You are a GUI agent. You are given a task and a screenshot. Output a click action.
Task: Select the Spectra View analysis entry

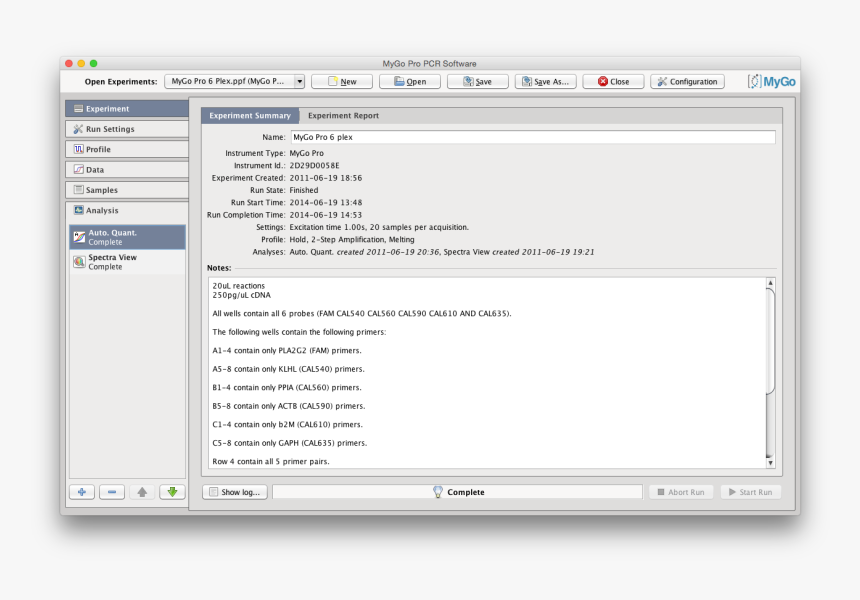coord(127,262)
